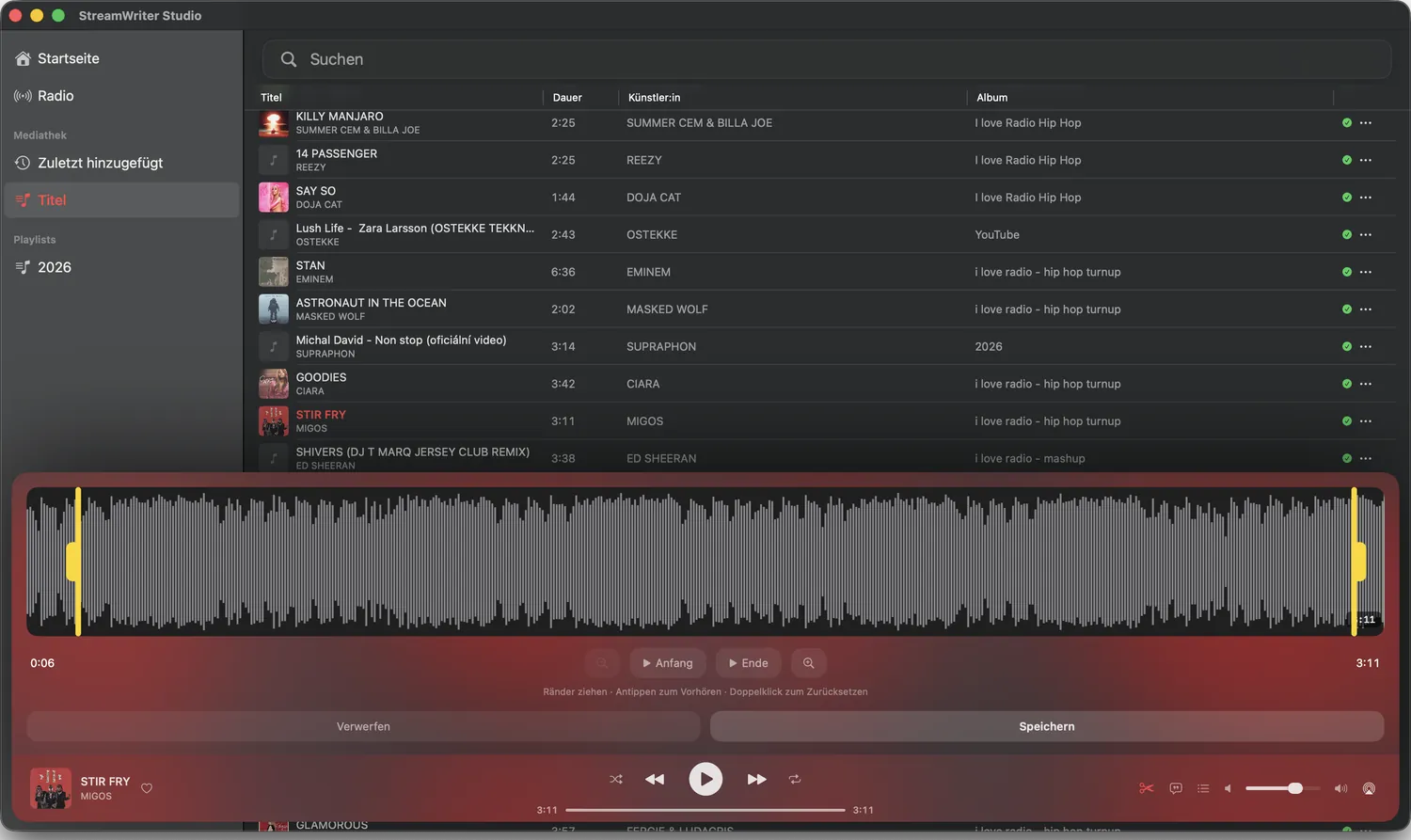Play the current track
The image size is (1411, 840).
click(x=705, y=779)
